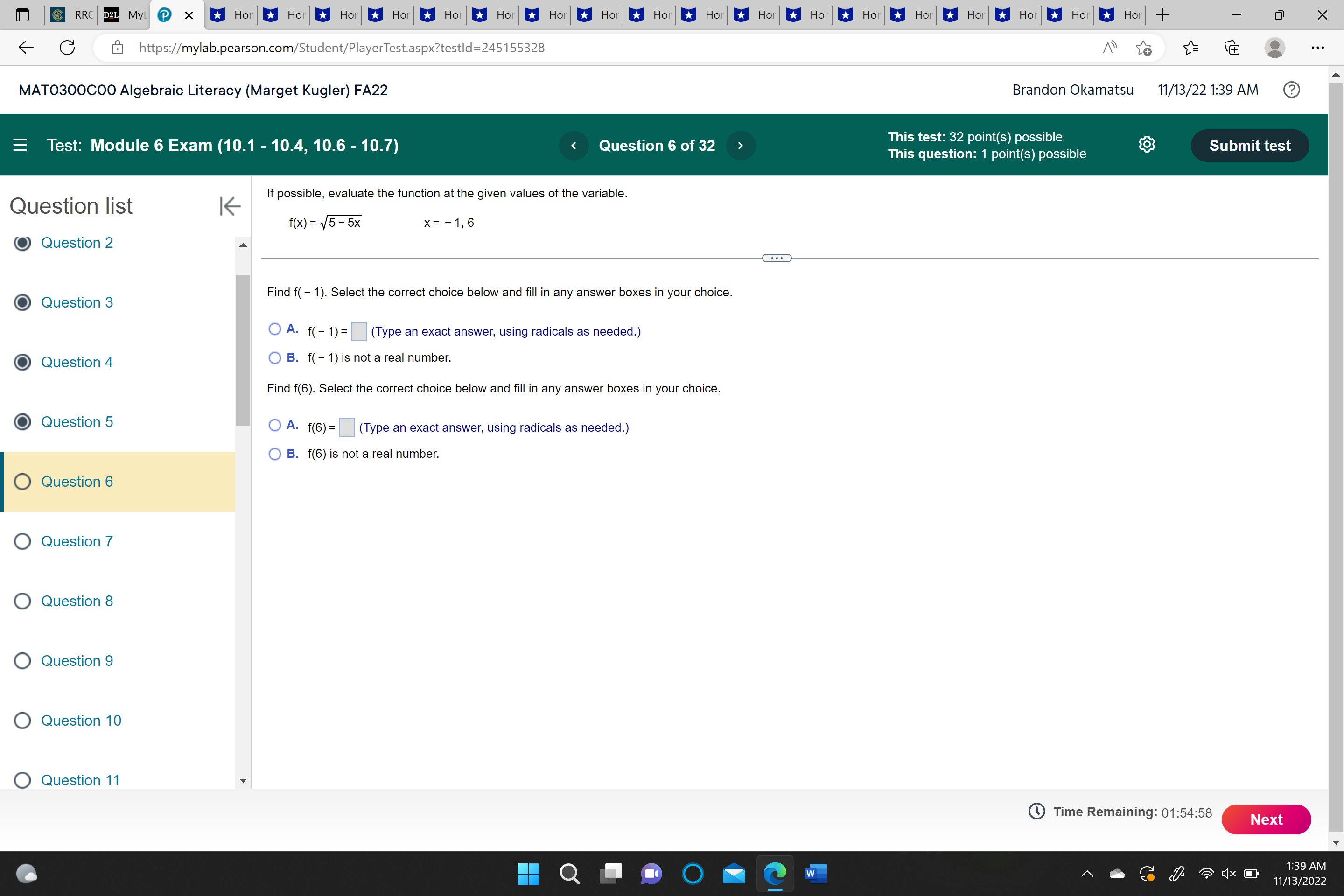Click the browser profile account icon
This screenshot has width=1344, height=896.
[1275, 48]
